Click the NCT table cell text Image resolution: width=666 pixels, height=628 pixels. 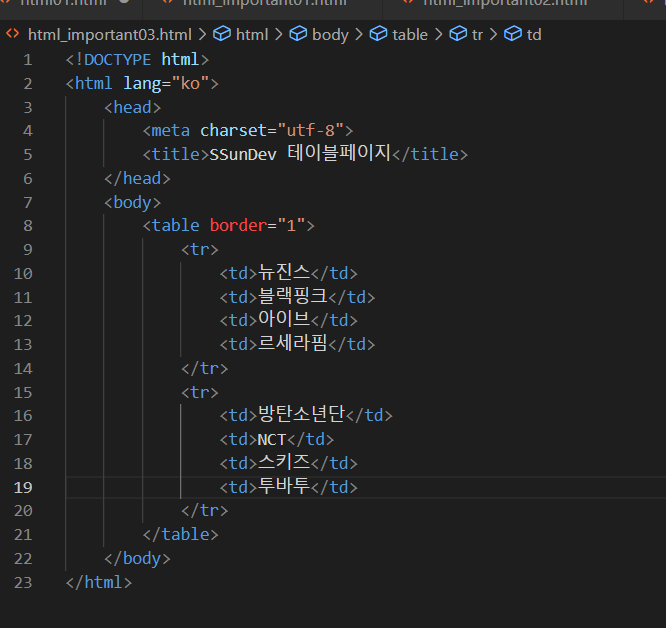[x=272, y=439]
